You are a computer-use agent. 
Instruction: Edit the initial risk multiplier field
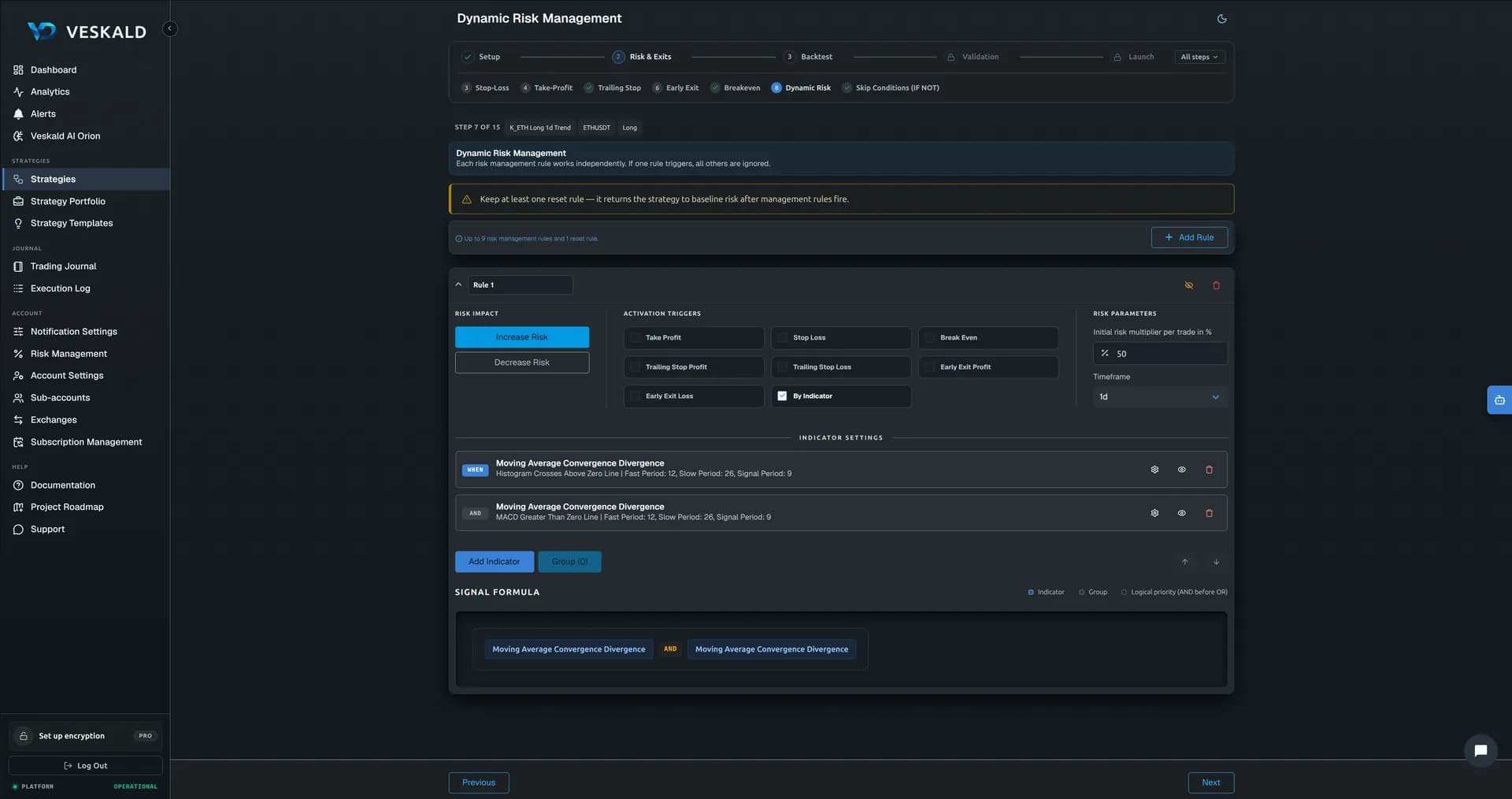tap(1160, 354)
